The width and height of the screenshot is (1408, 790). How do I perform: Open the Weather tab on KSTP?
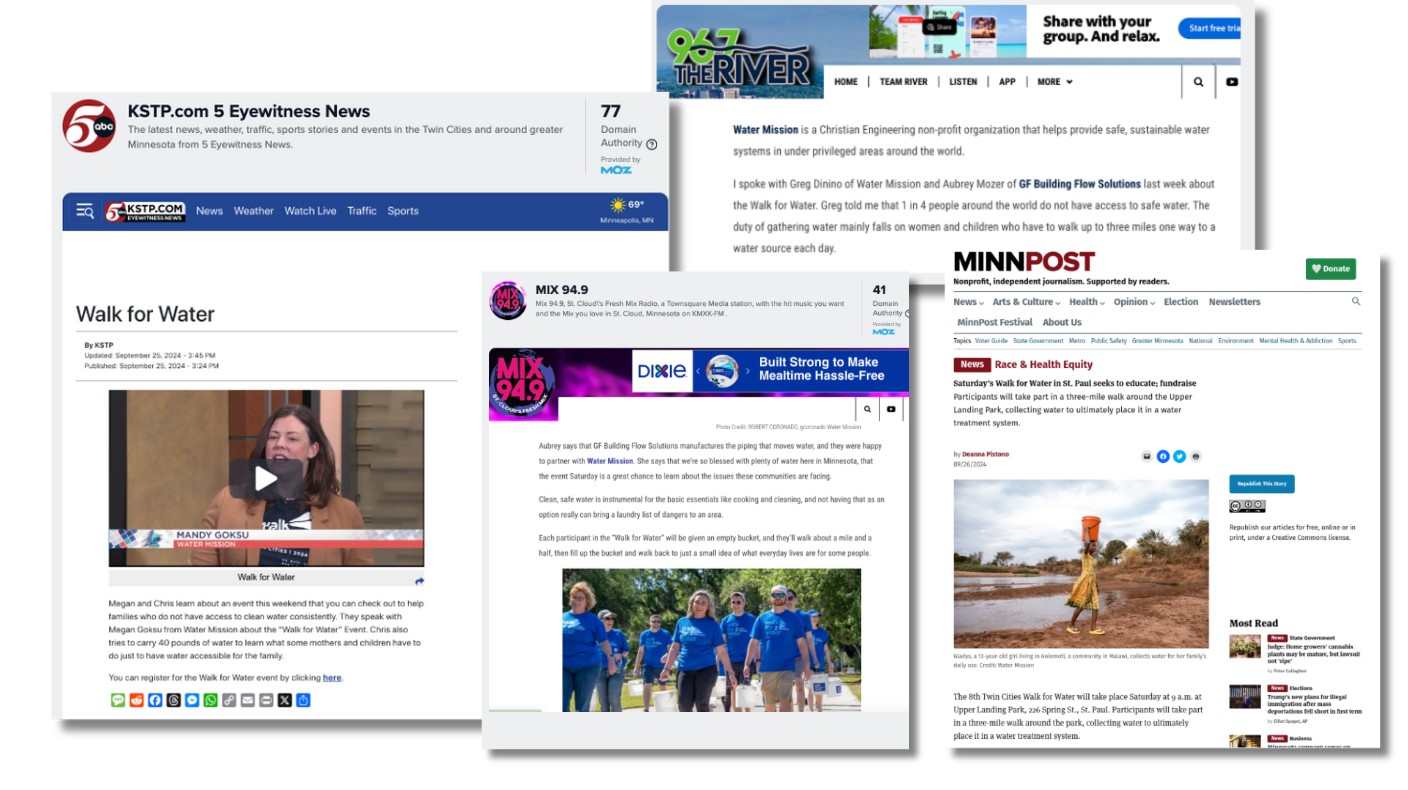coord(253,211)
